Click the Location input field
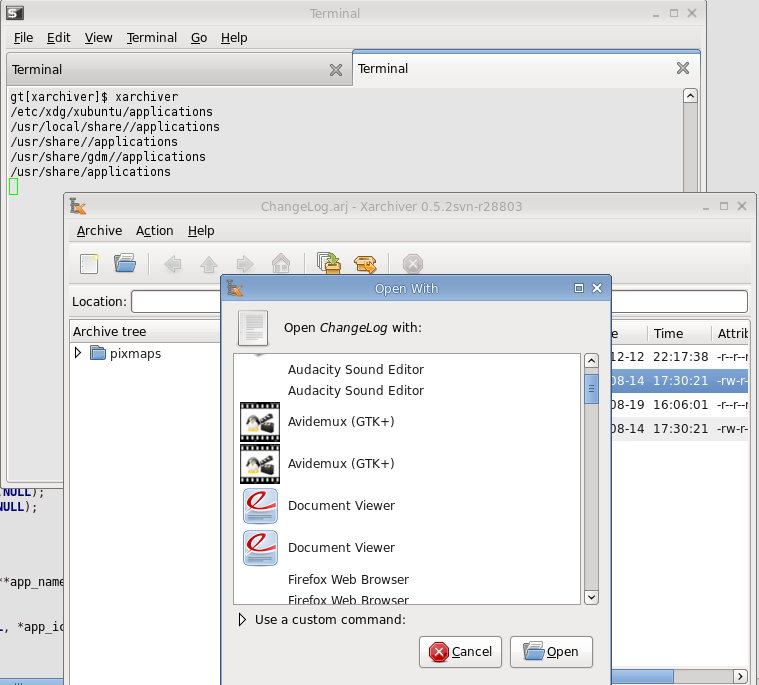 point(176,301)
